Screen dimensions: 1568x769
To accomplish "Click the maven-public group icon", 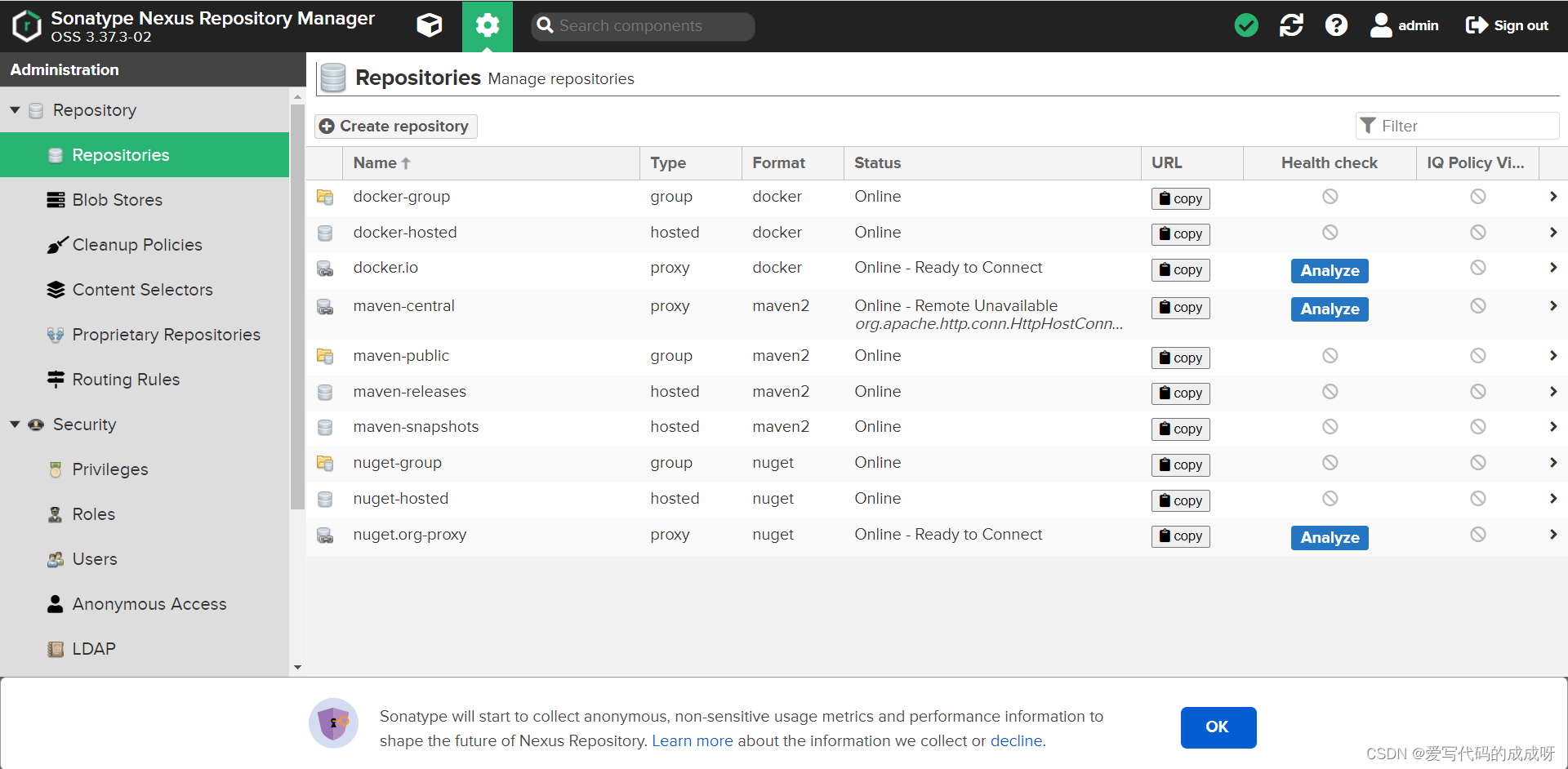I will tap(325, 356).
